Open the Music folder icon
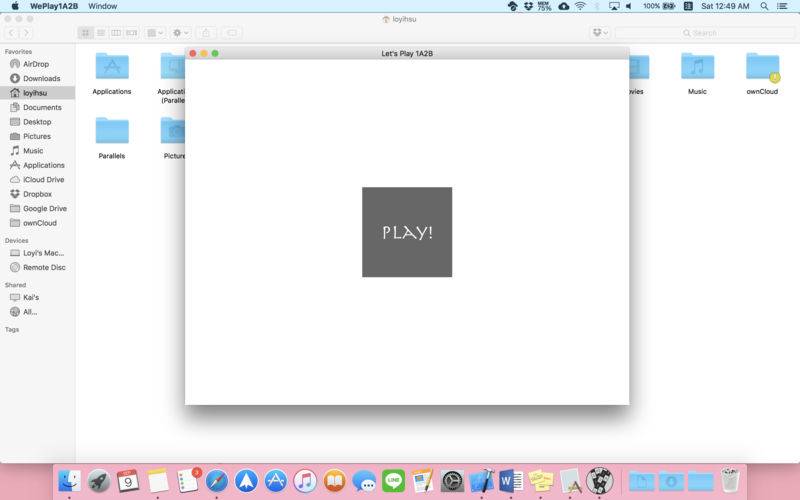The height and width of the screenshot is (500, 800). (697, 67)
